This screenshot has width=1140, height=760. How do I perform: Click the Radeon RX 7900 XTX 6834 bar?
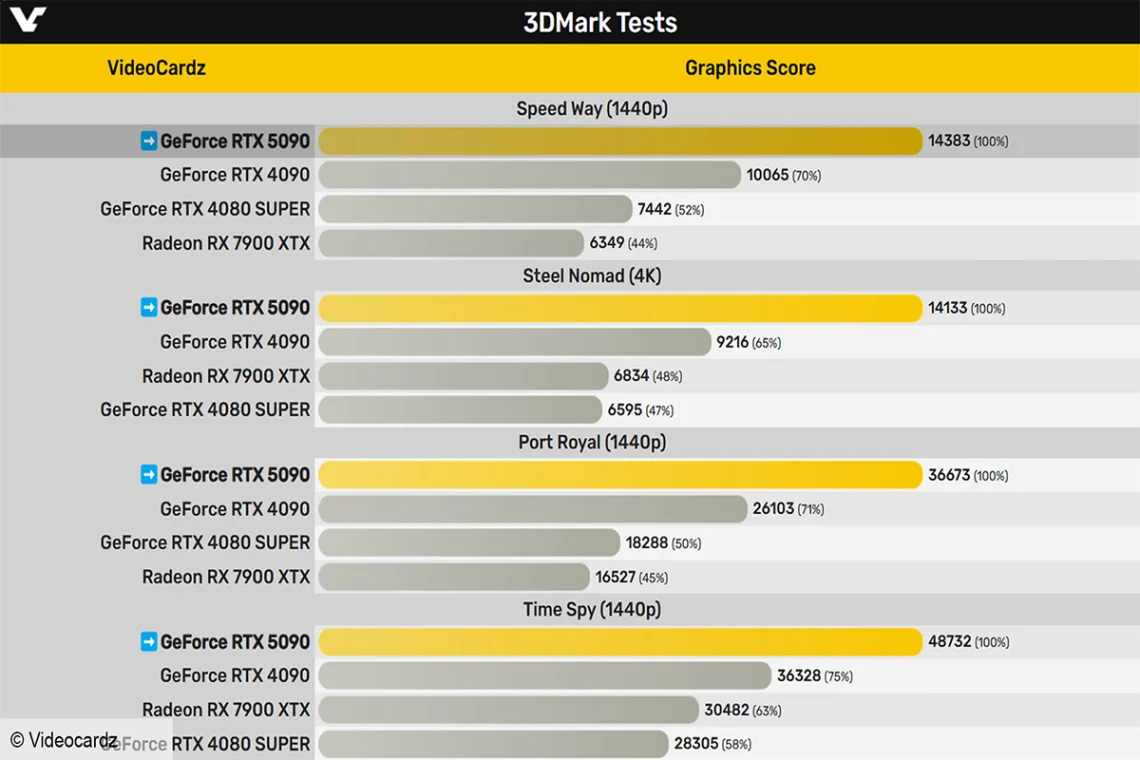463,376
